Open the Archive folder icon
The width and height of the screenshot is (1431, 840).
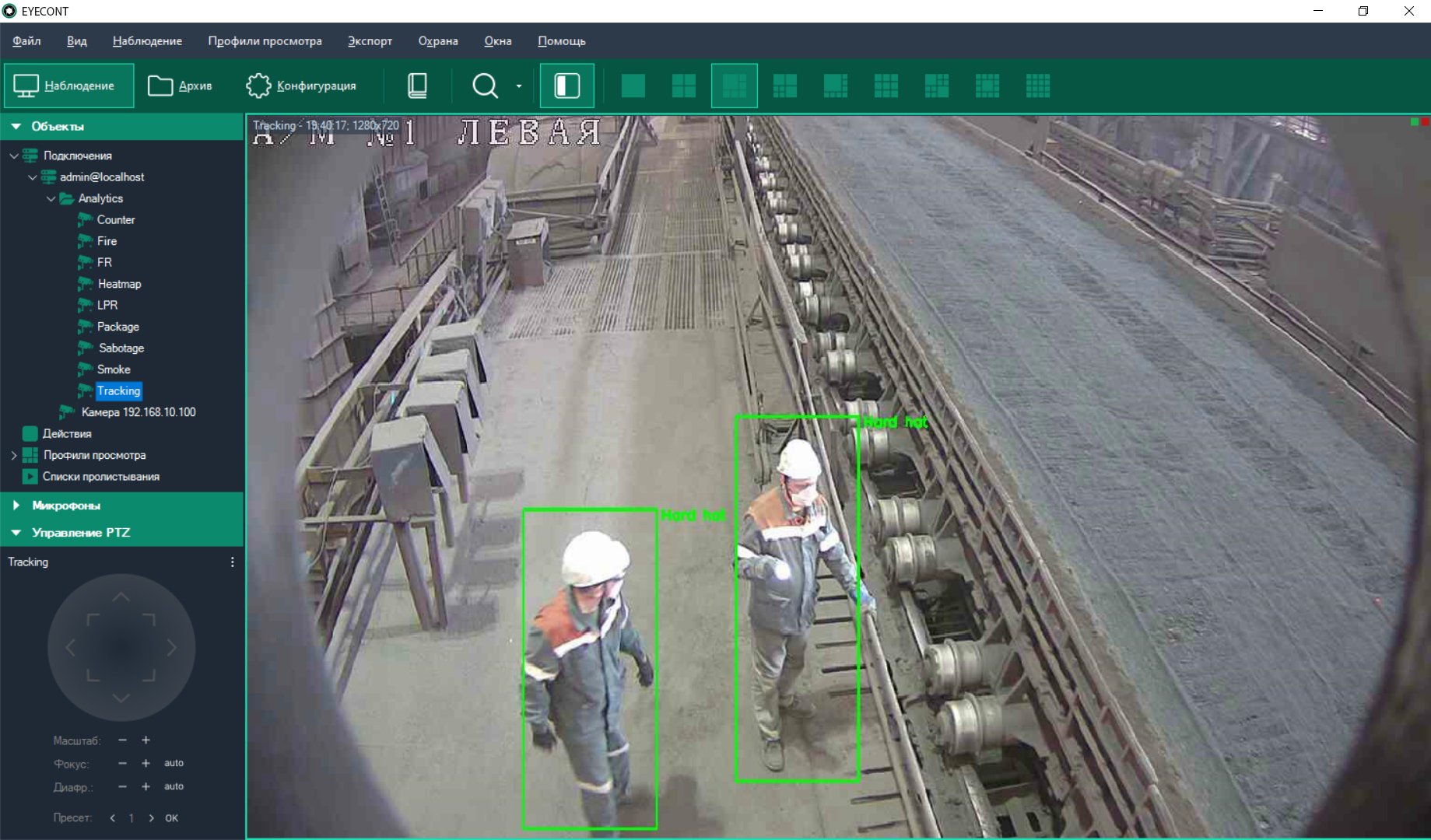(x=160, y=86)
